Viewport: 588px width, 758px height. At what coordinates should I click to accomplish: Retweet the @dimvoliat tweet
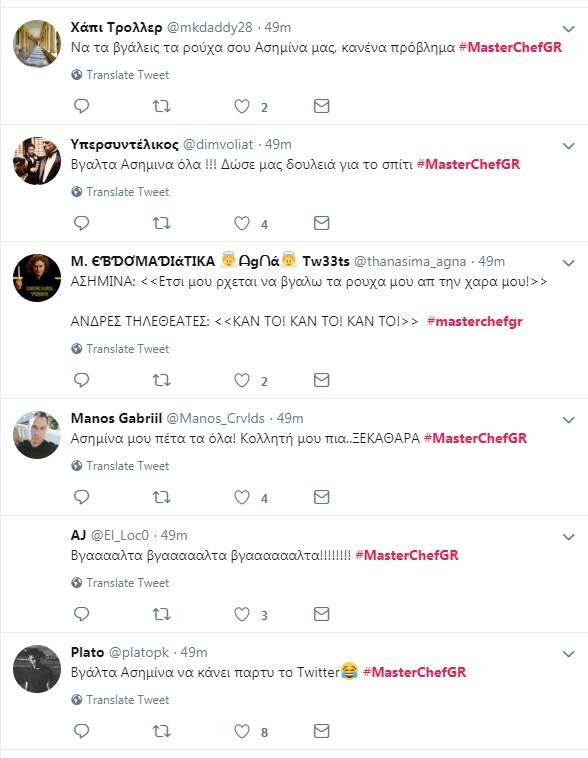point(162,223)
